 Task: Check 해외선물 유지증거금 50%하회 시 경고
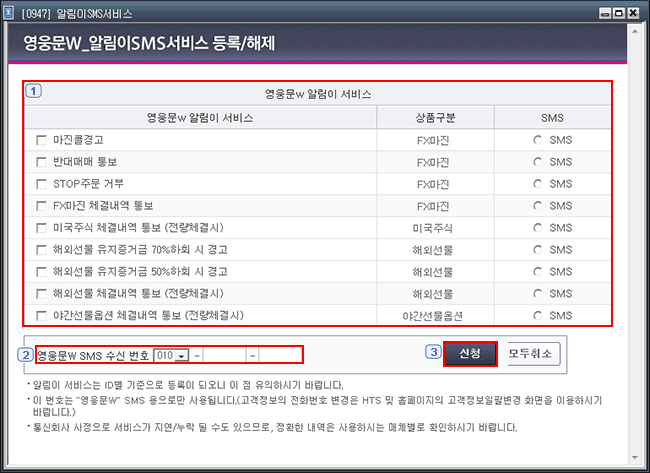click(x=41, y=272)
